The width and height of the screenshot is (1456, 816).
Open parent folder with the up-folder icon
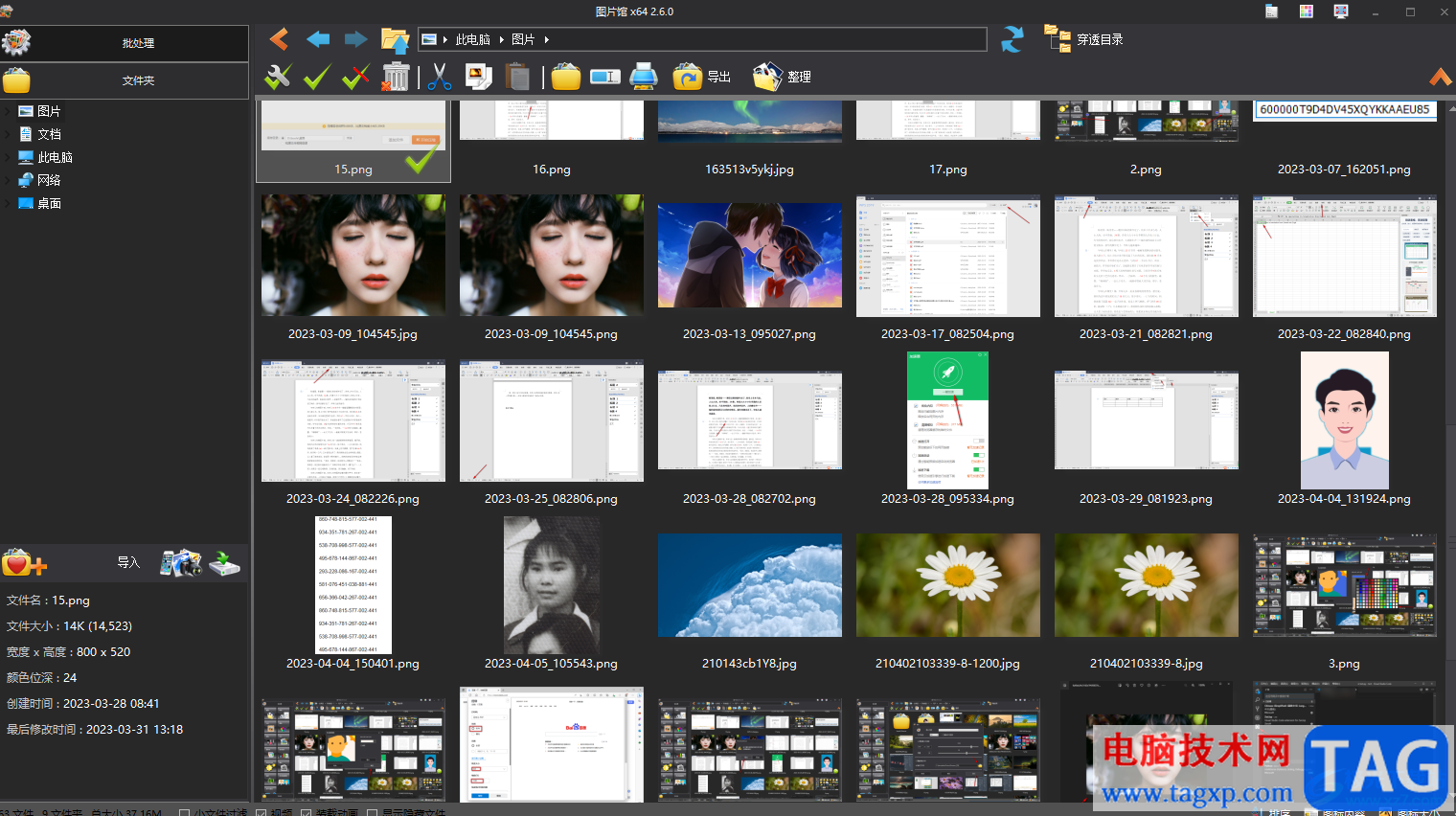tap(395, 39)
